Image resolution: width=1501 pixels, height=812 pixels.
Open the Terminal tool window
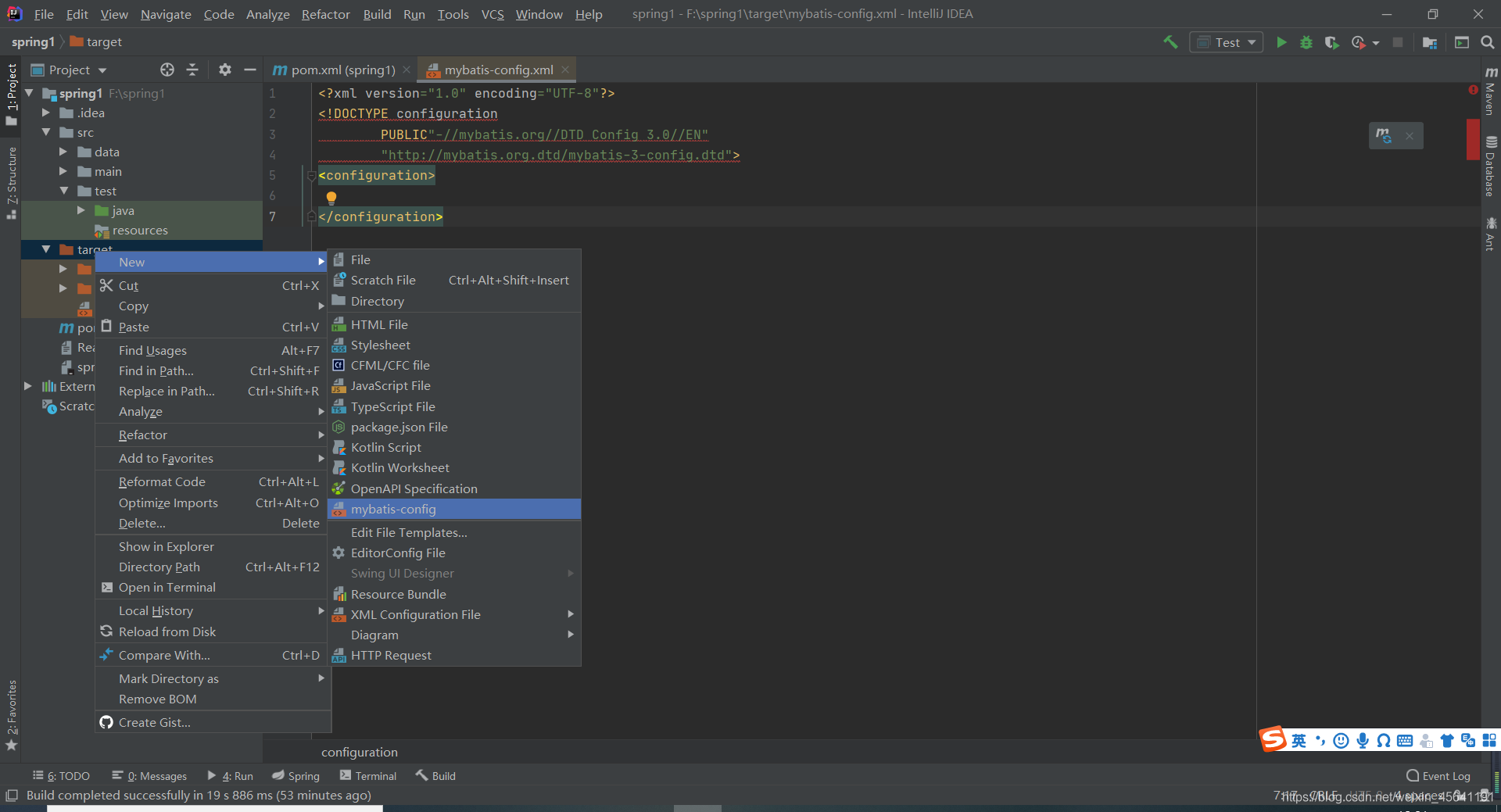(368, 776)
